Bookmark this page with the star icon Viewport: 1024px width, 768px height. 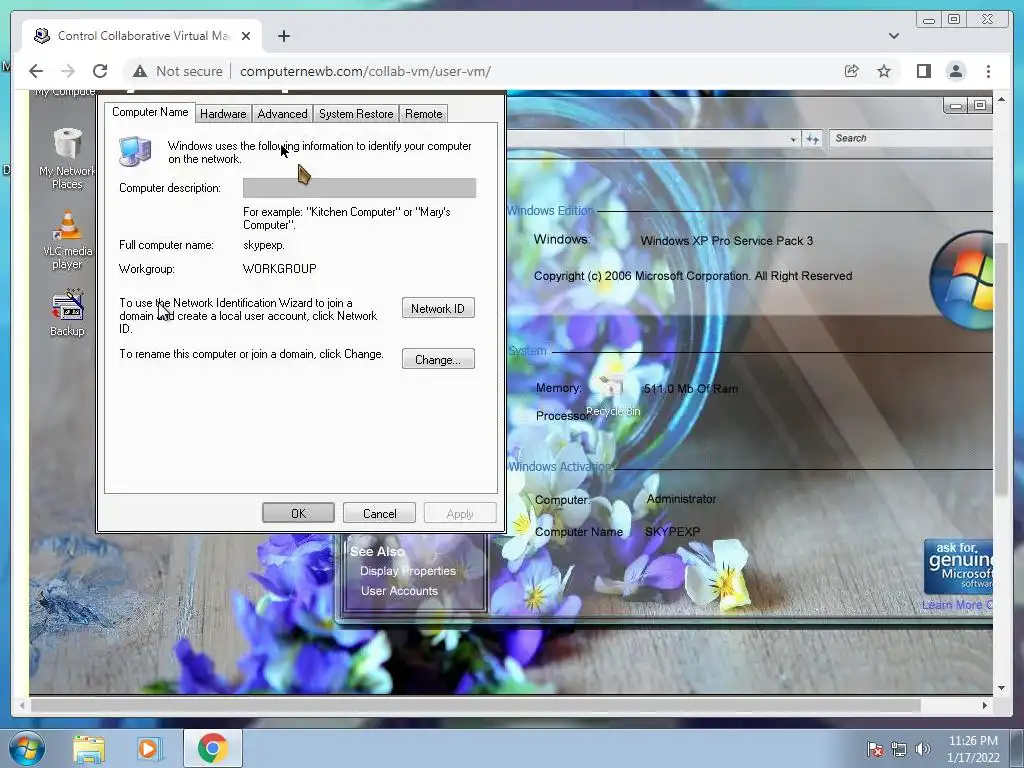pyautogui.click(x=884, y=71)
